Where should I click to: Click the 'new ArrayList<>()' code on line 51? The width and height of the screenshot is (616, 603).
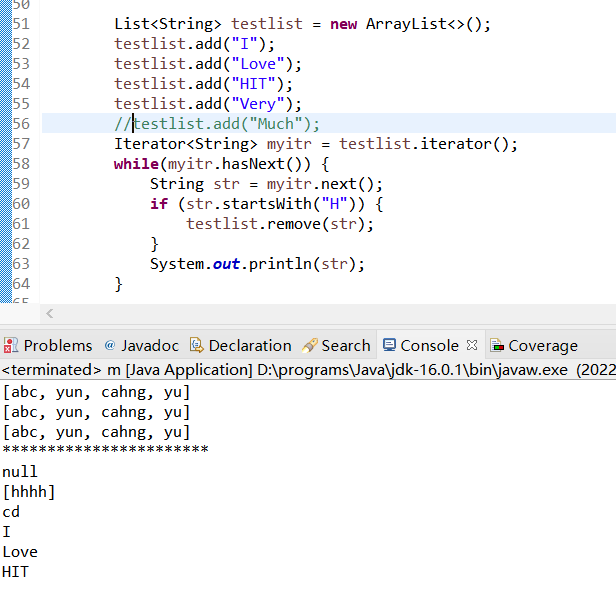pyautogui.click(x=410, y=24)
